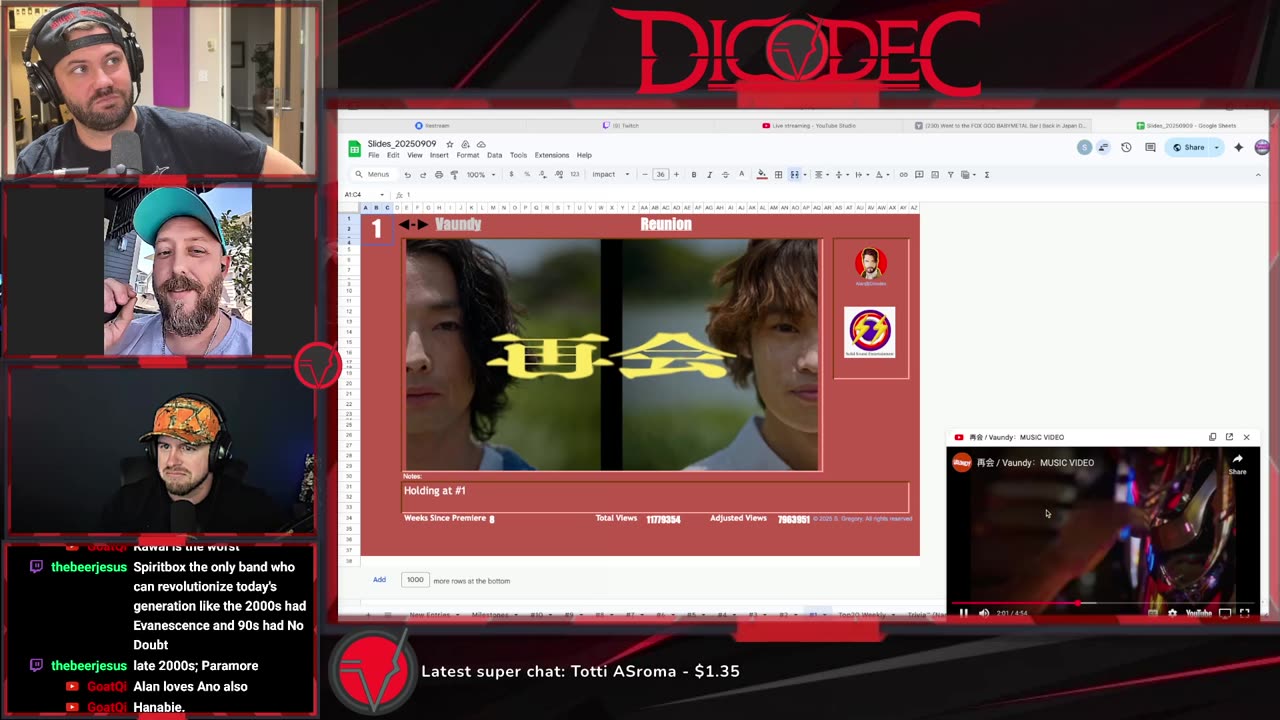
Task: Open the Name box dropdown showing A1:C4
Action: pos(381,195)
